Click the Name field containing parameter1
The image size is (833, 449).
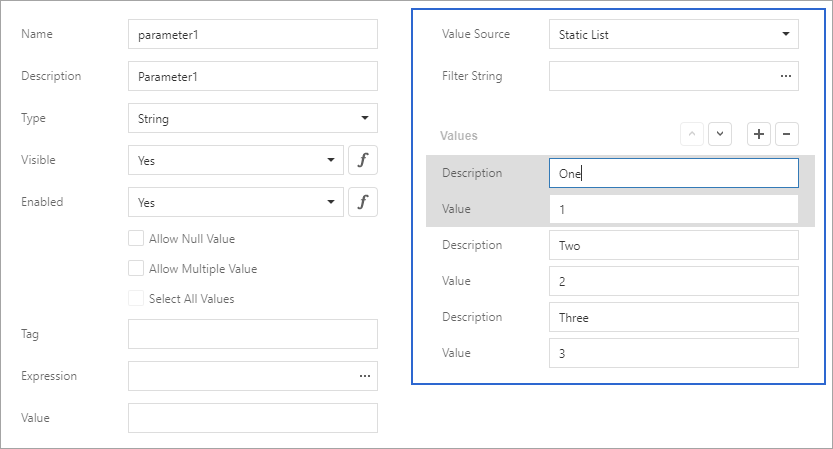[x=252, y=34]
